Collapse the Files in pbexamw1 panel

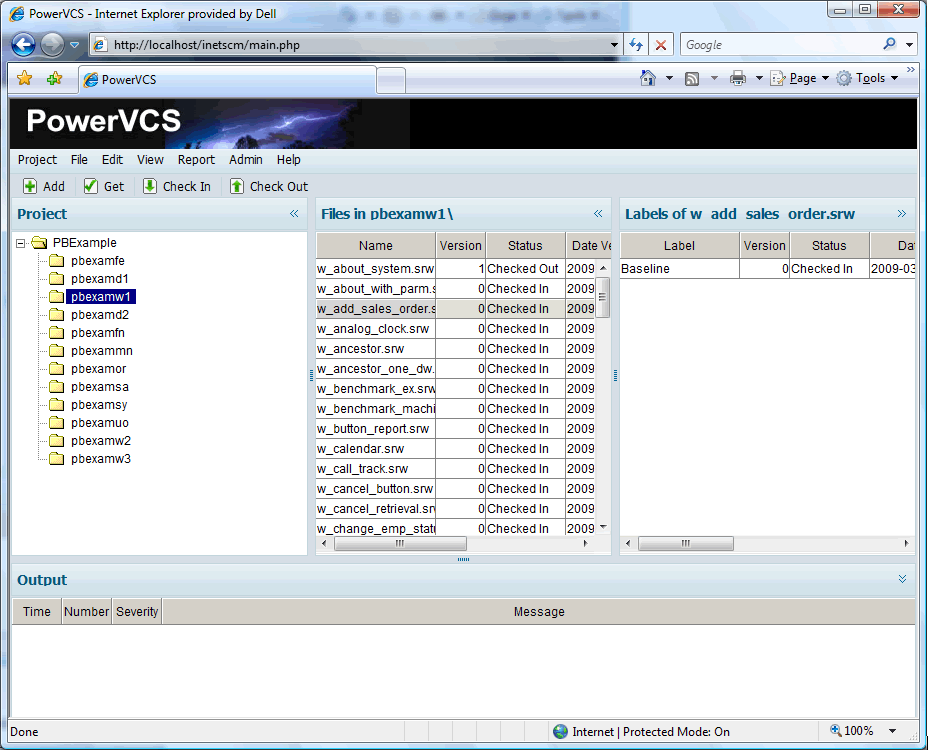598,214
